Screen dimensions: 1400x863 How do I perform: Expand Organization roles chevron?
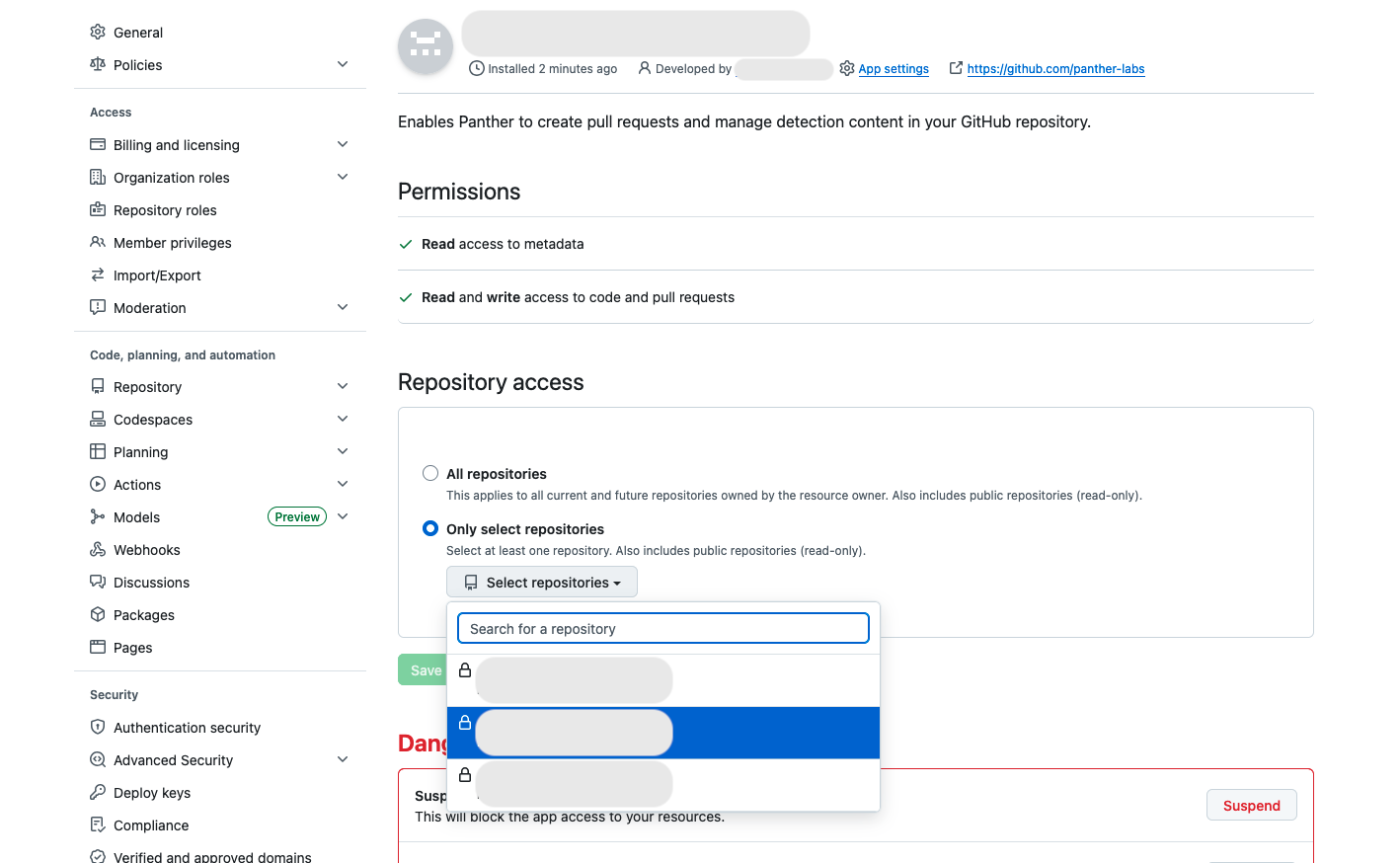(x=343, y=177)
